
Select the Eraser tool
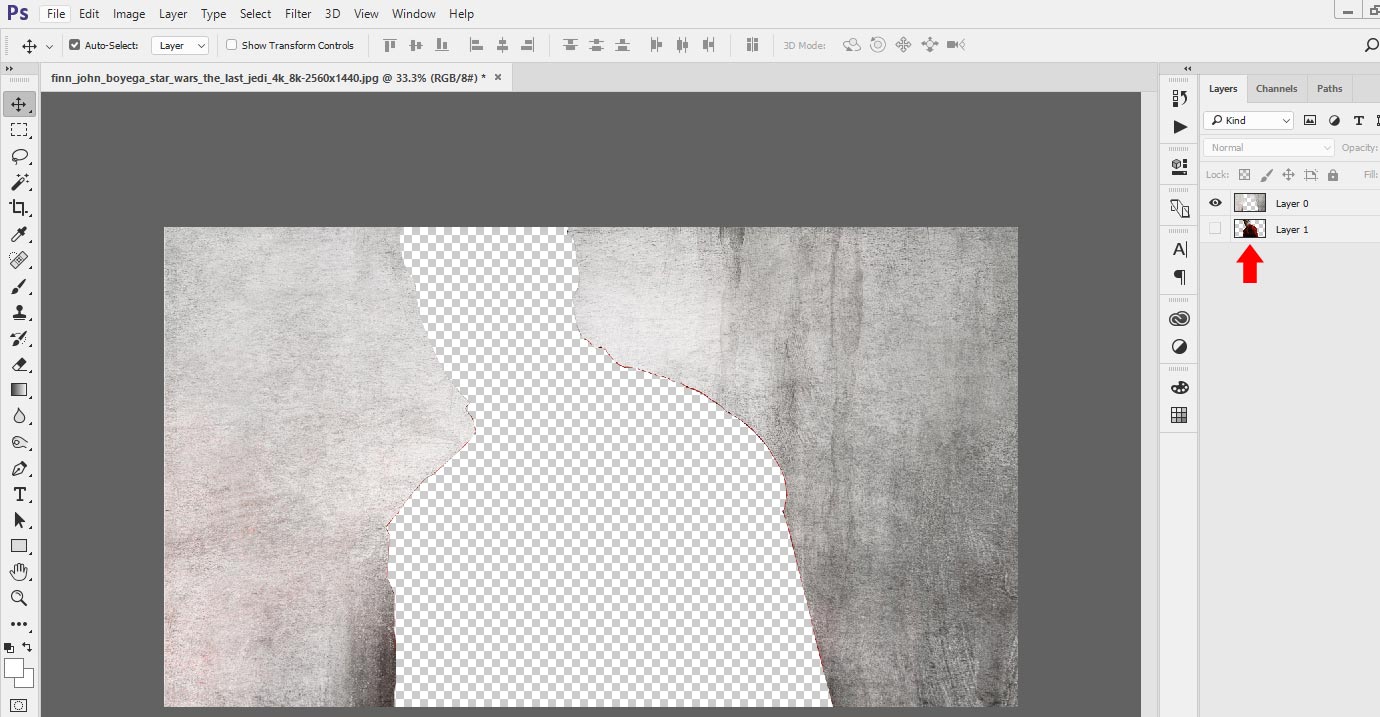[x=19, y=364]
